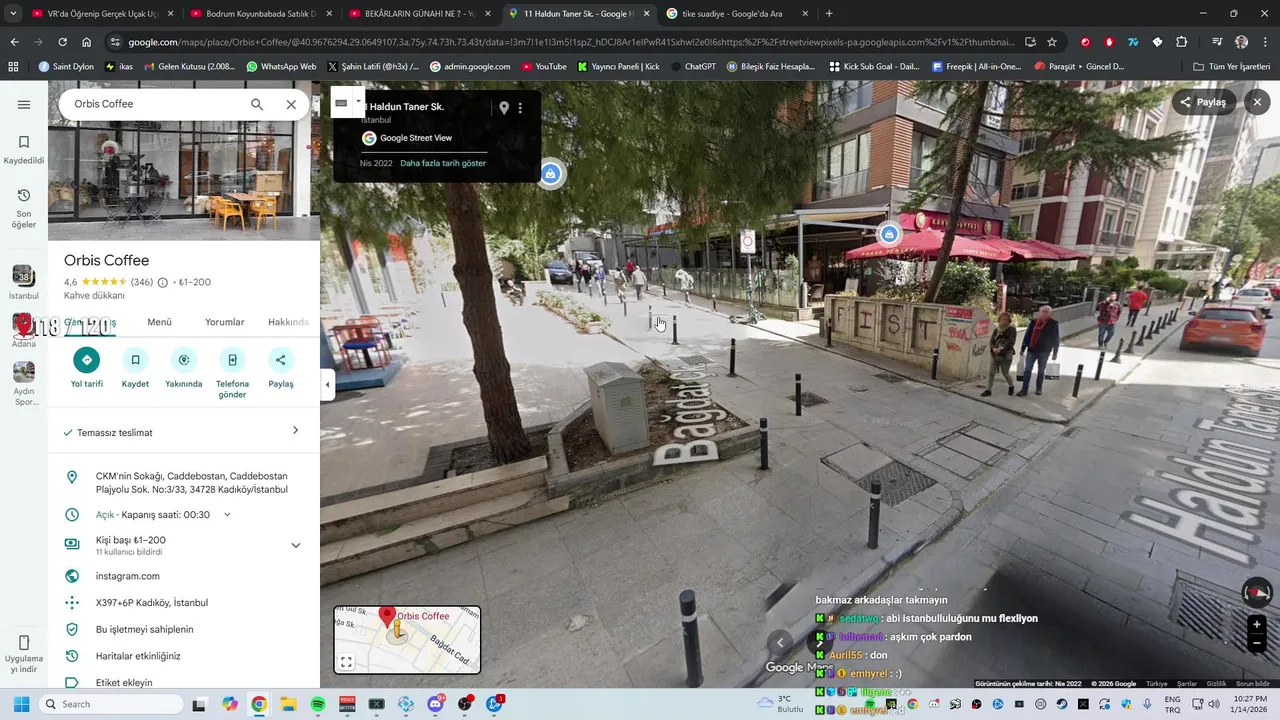
Task: Click the Street View compass control
Action: click(x=1257, y=593)
